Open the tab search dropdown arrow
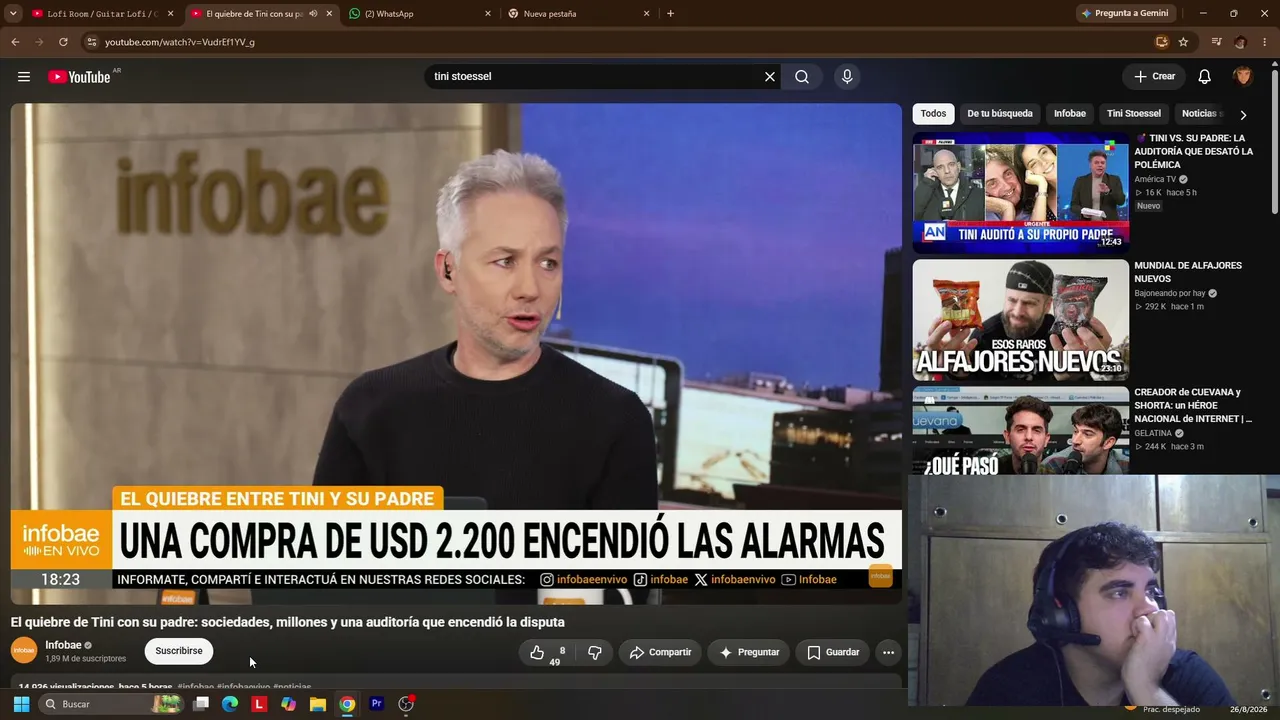The width and height of the screenshot is (1280, 720). pos(13,14)
